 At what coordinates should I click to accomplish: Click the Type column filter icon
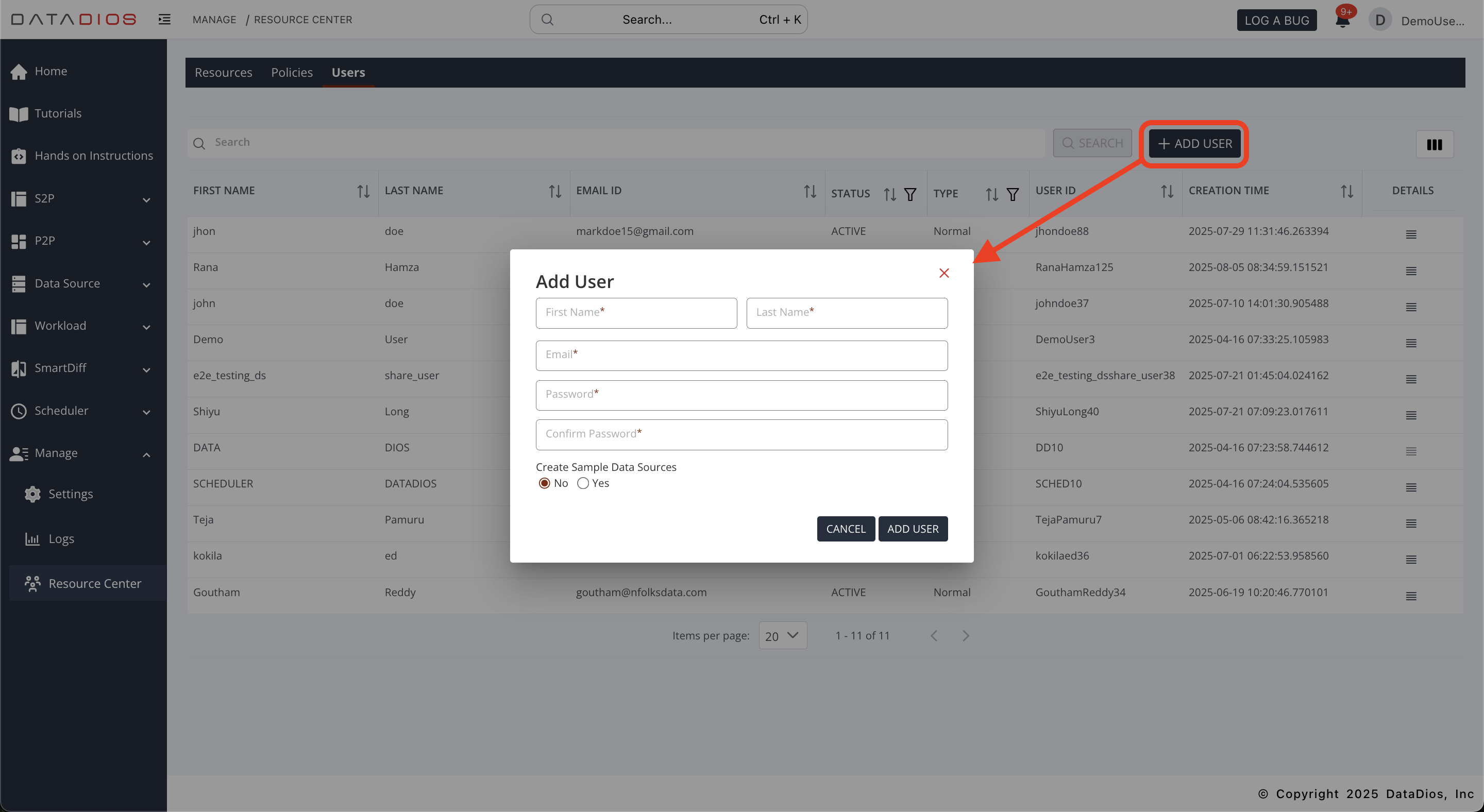(1012, 194)
